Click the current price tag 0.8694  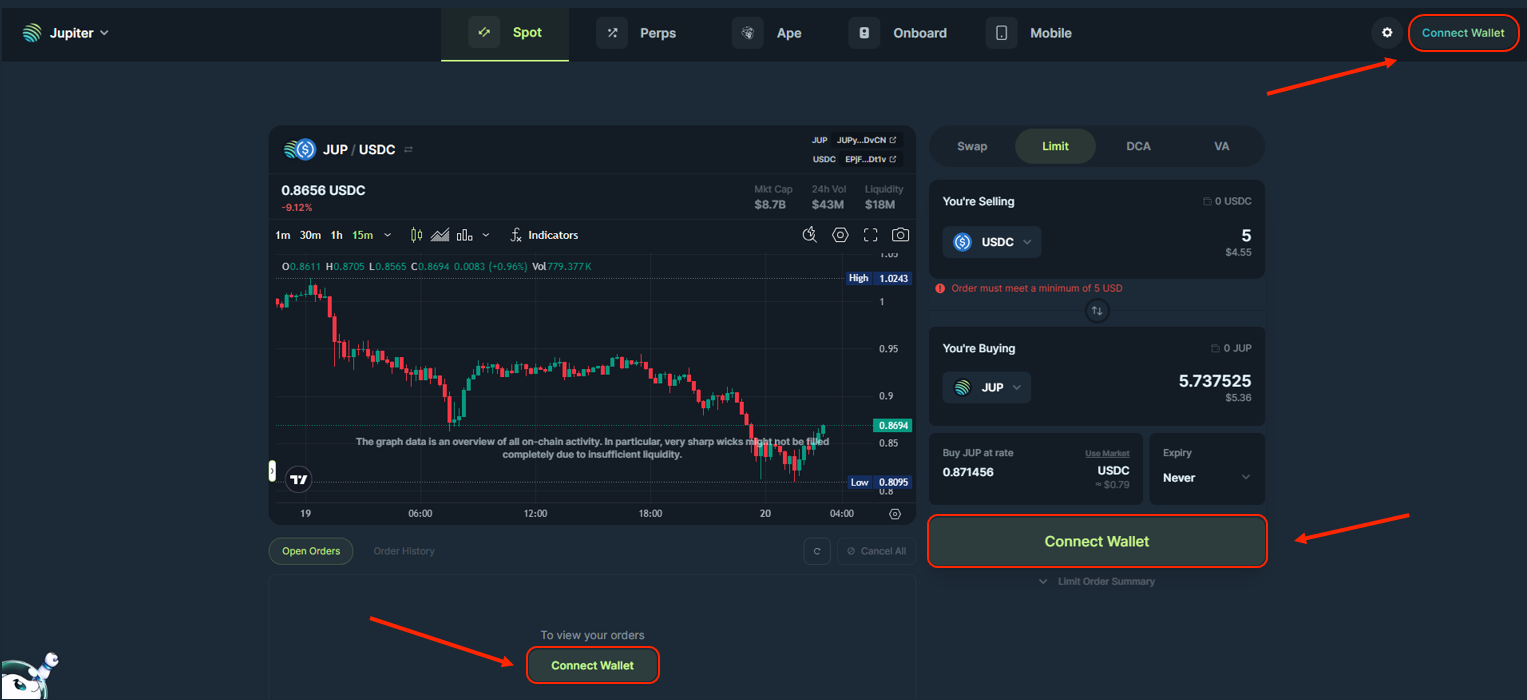pyautogui.click(x=892, y=425)
